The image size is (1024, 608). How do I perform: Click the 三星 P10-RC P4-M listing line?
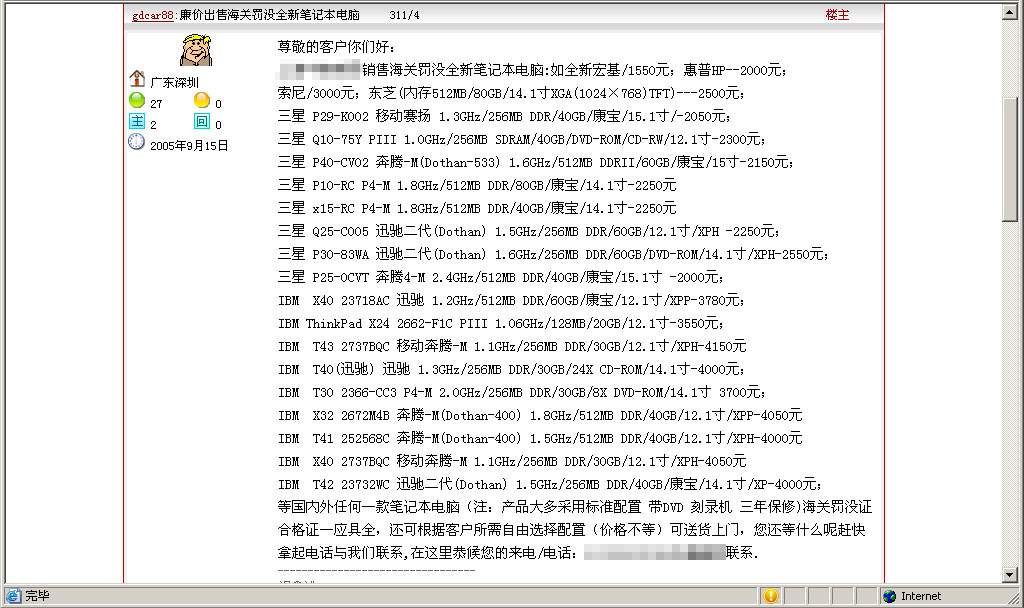click(477, 185)
